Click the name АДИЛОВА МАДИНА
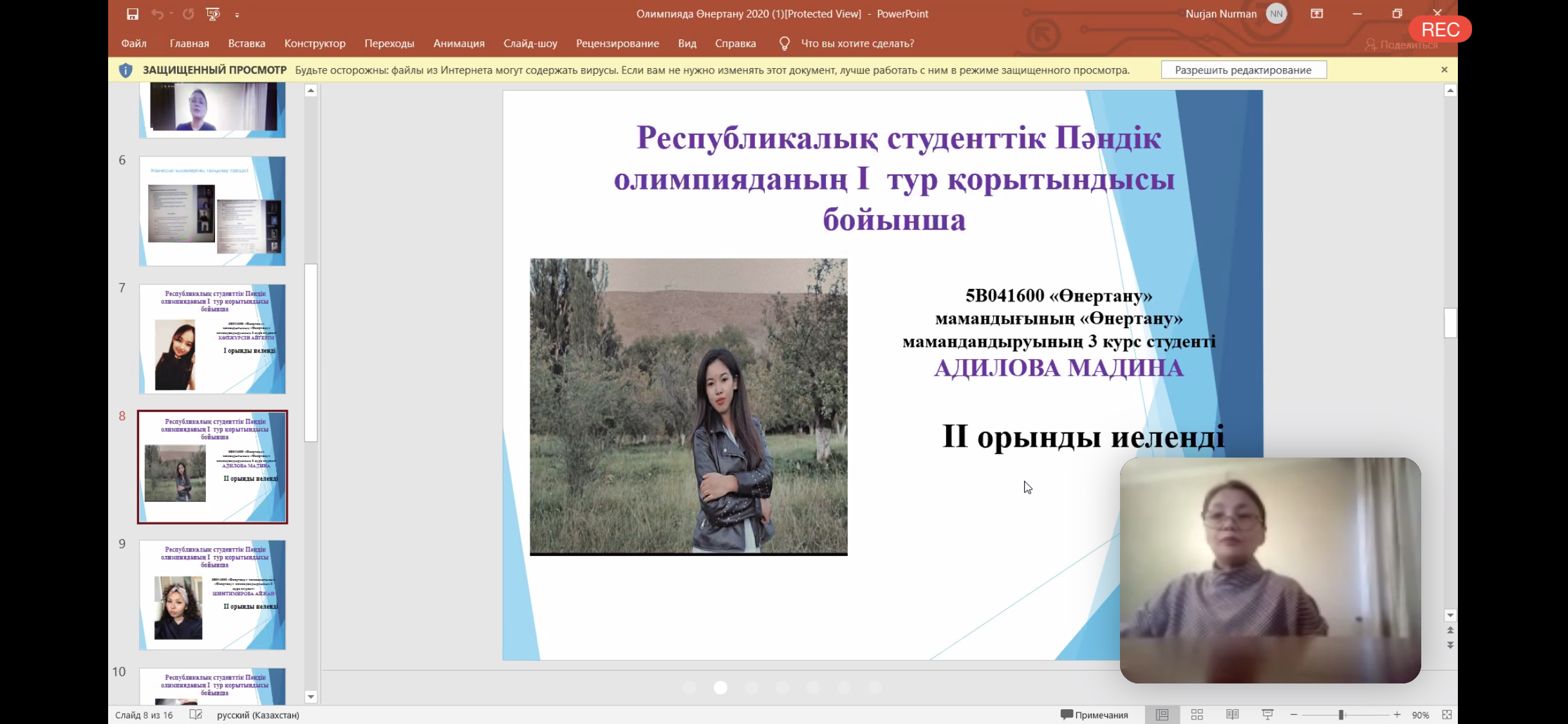Image resolution: width=1568 pixels, height=724 pixels. [1059, 368]
